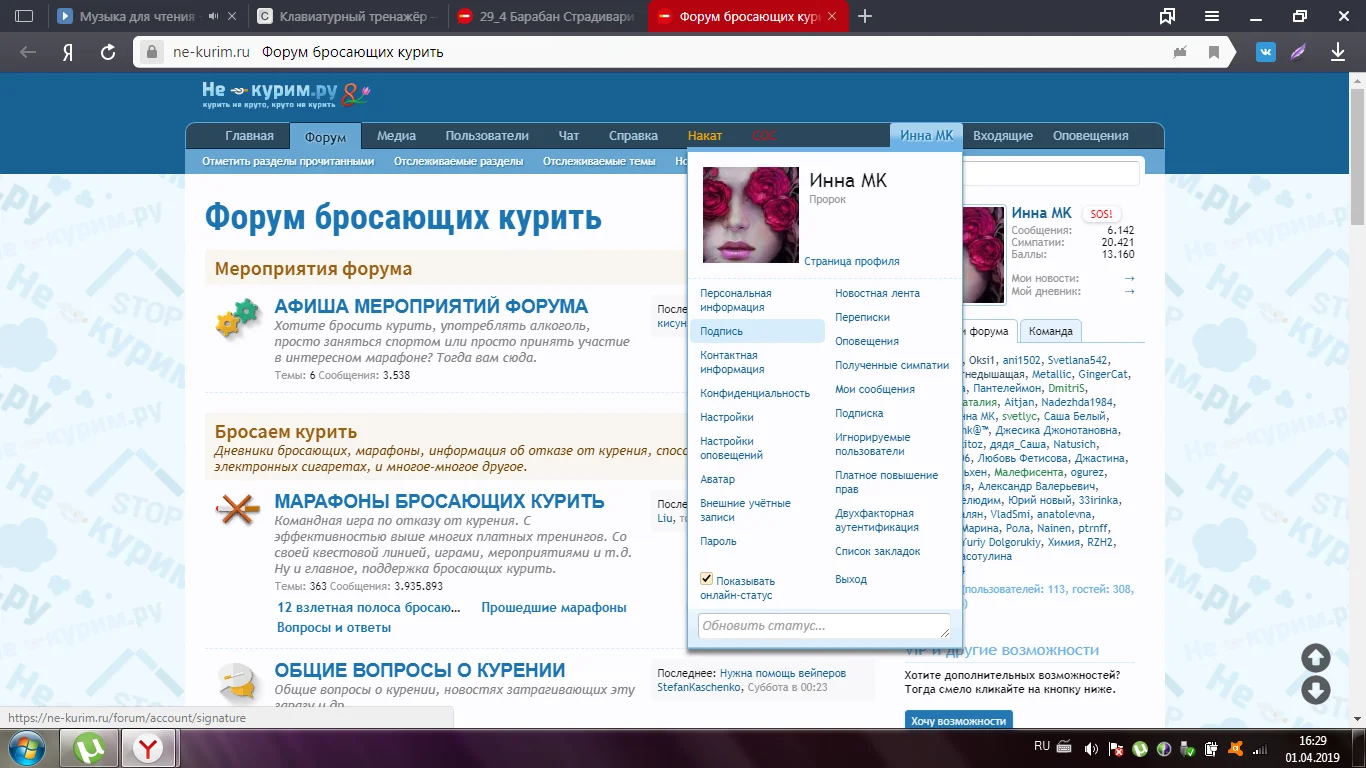Jump to page top with the up arrow button
This screenshot has height=768, width=1366.
(1316, 657)
